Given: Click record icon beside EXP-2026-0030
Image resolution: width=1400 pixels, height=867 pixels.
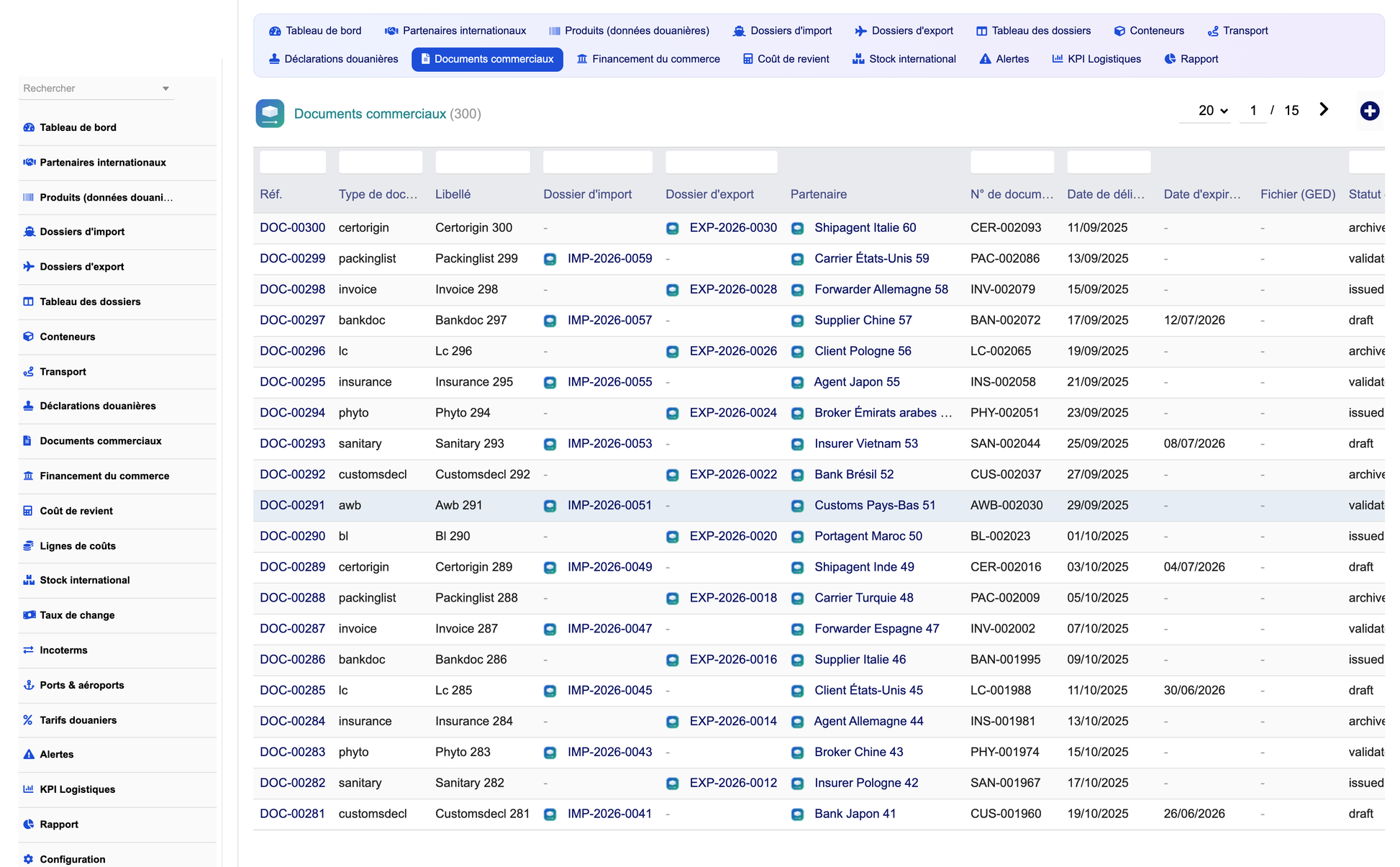Looking at the screenshot, I should 673,228.
